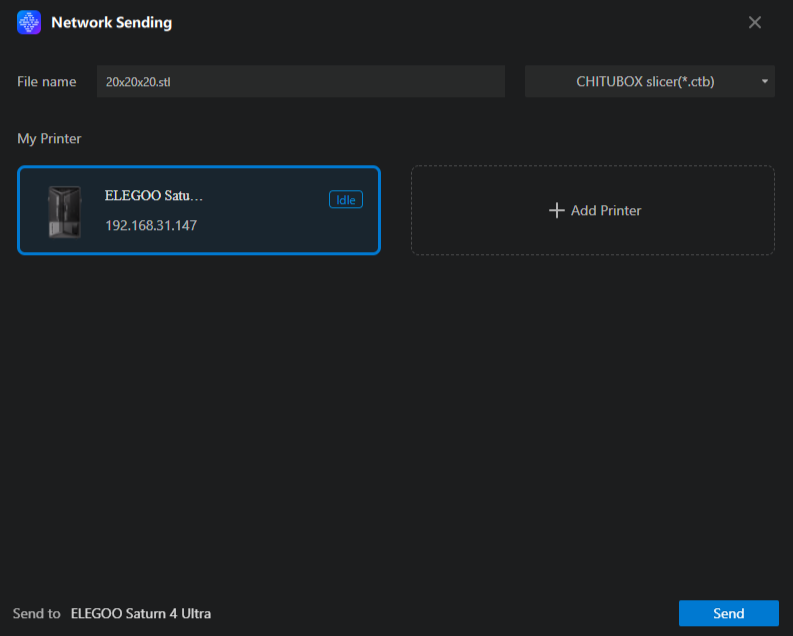Click the CHITUBOX logo icon
This screenshot has height=636, width=793.
pyautogui.click(x=29, y=22)
